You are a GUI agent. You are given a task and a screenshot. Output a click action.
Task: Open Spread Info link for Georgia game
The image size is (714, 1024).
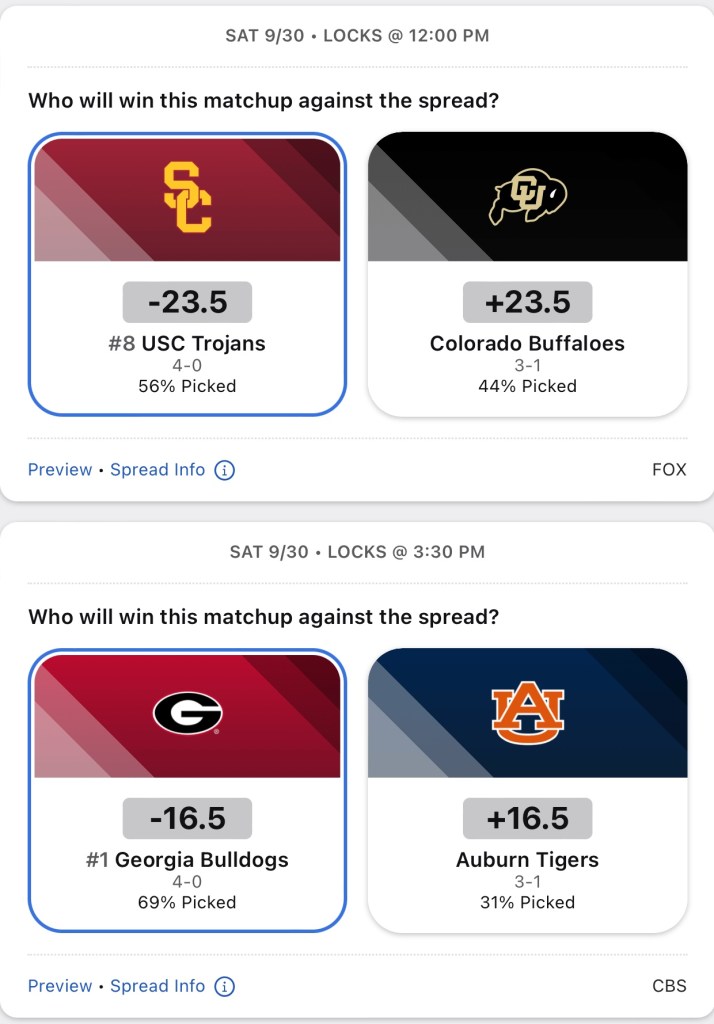click(158, 986)
